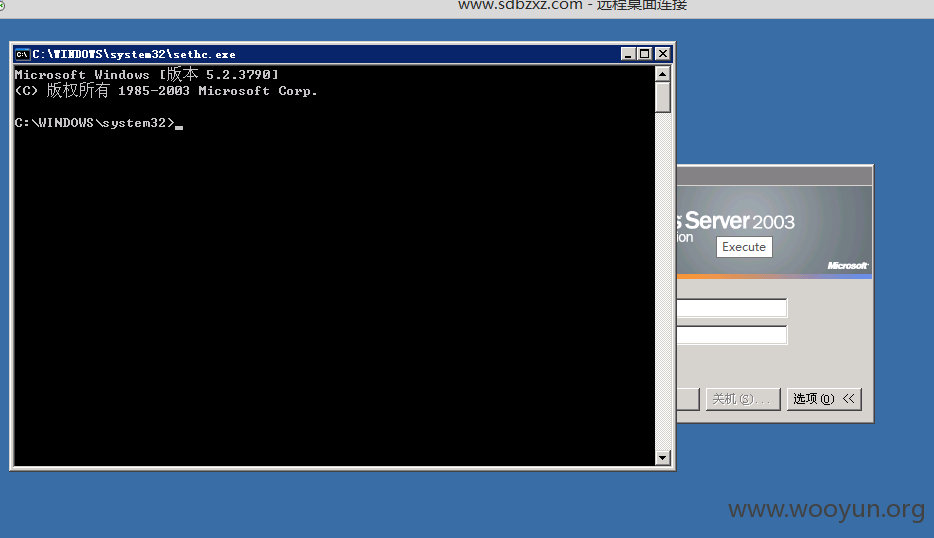The height and width of the screenshot is (538, 934).
Task: Click the partially hidden button left of 关机
Action: pos(688,399)
